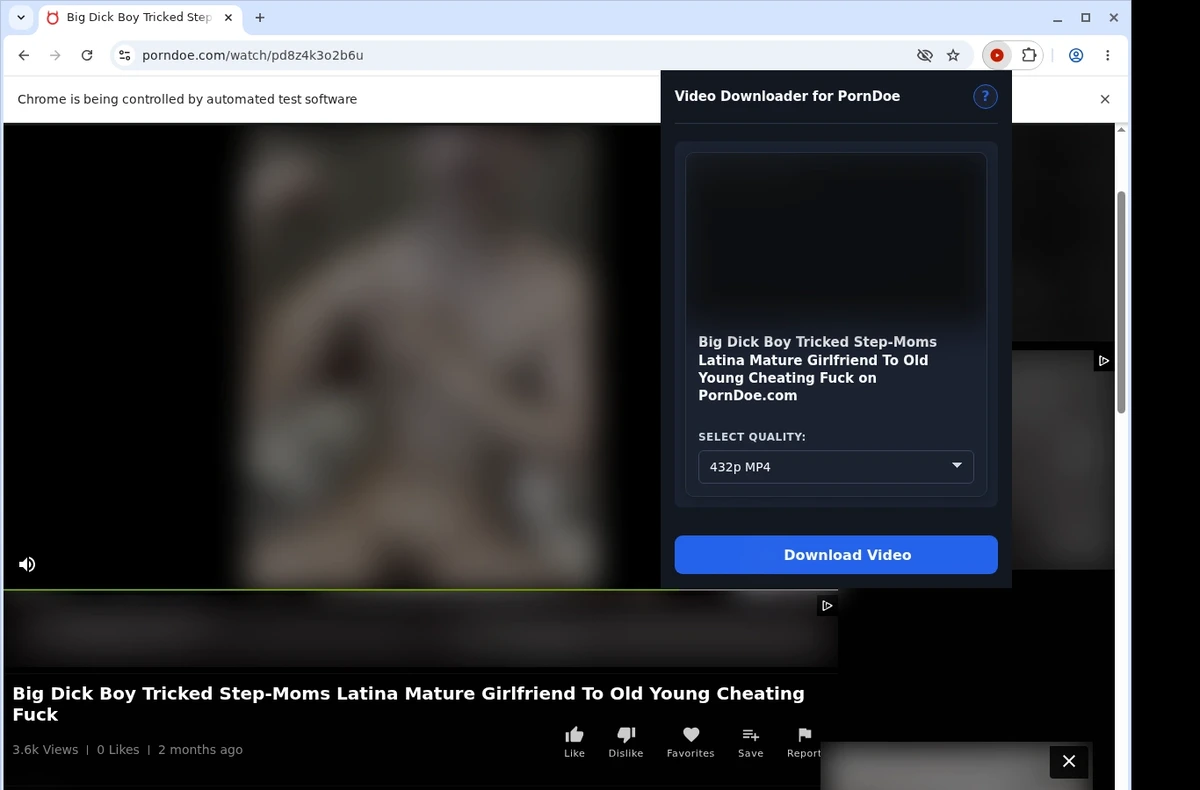Screen dimensions: 1200x790
Task: Dismiss the automated test software notification
Action: (x=1105, y=99)
